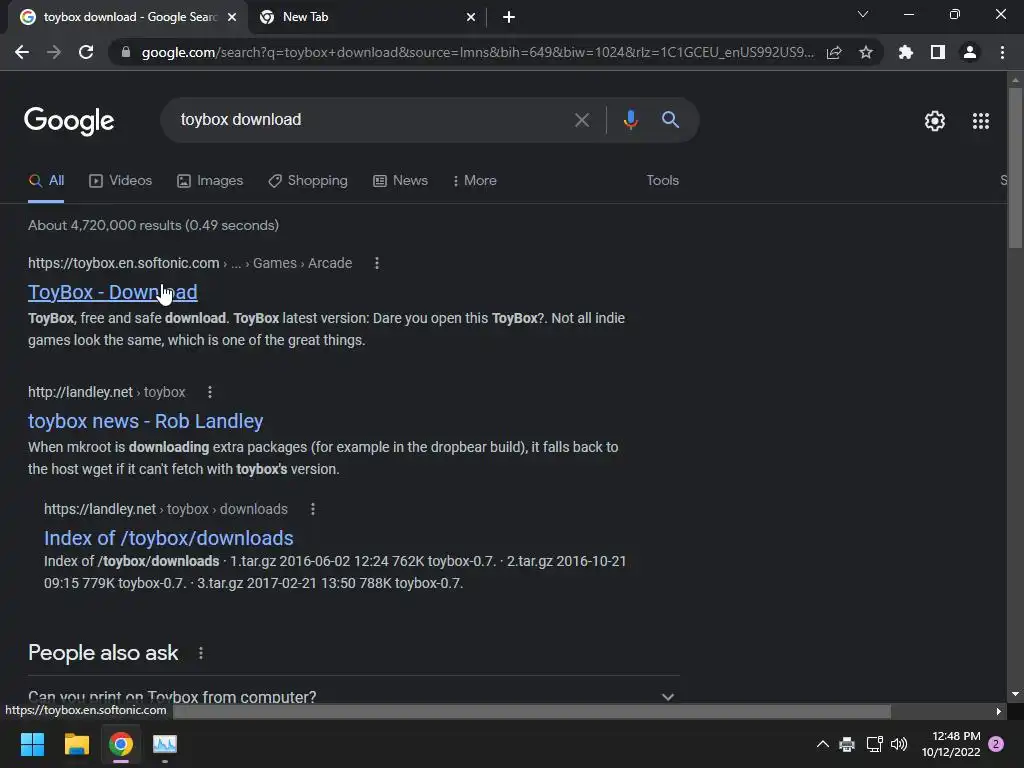The height and width of the screenshot is (768, 1024).
Task: Click the vertical scrollbar thumb
Action: tap(1015, 167)
